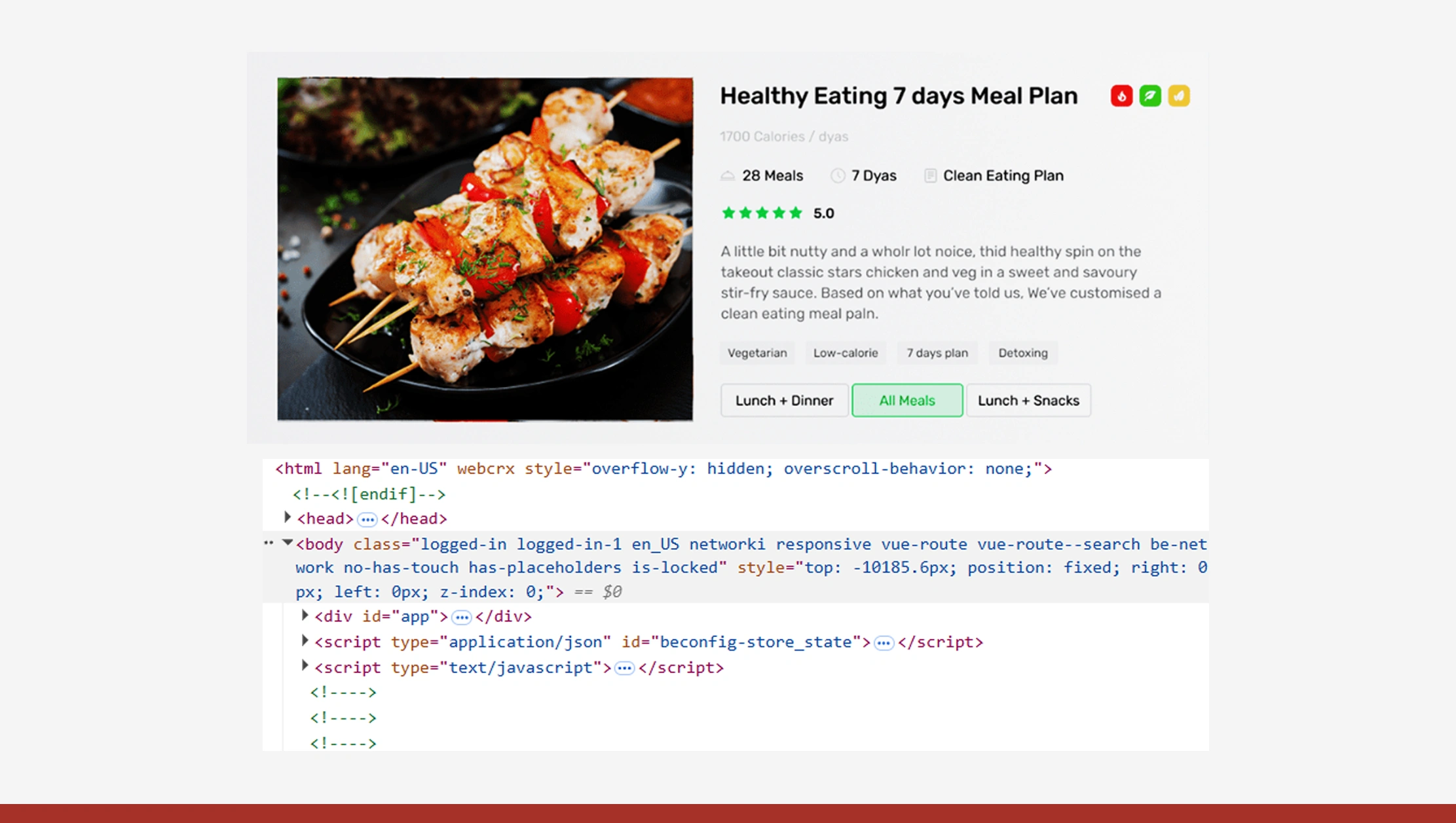
Task: Click the green leaf badge icon
Action: click(x=1149, y=96)
